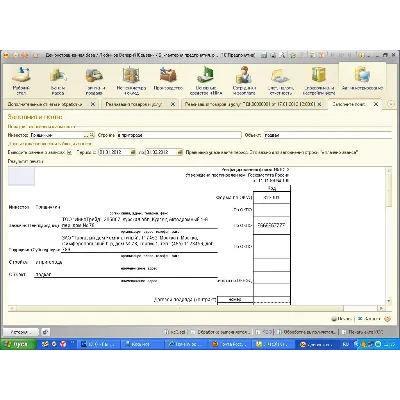400x400 pixels.
Task: Click the scroll right arrow of the result area
Action: click(x=382, y=308)
